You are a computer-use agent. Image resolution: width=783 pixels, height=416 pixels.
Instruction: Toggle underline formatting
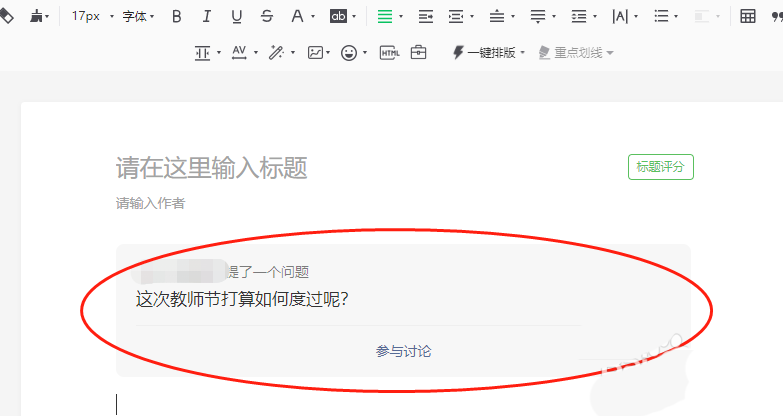237,16
